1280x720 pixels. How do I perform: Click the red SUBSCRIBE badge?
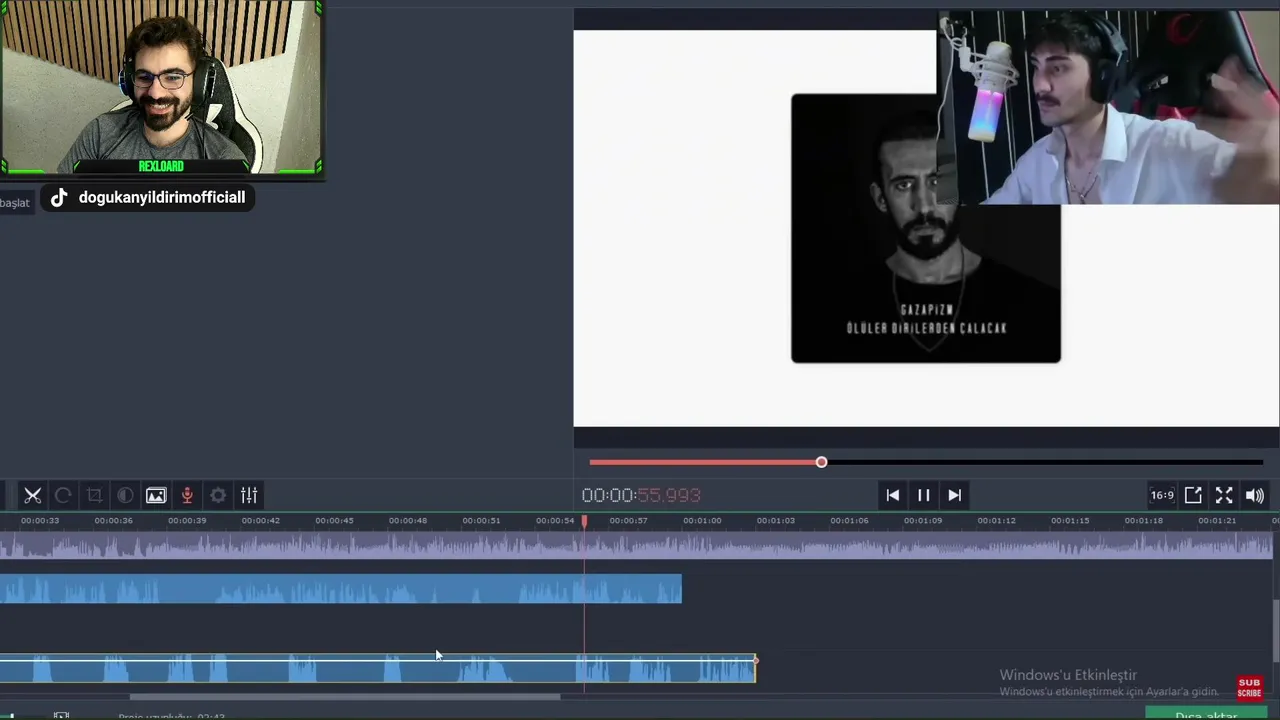tap(1249, 688)
